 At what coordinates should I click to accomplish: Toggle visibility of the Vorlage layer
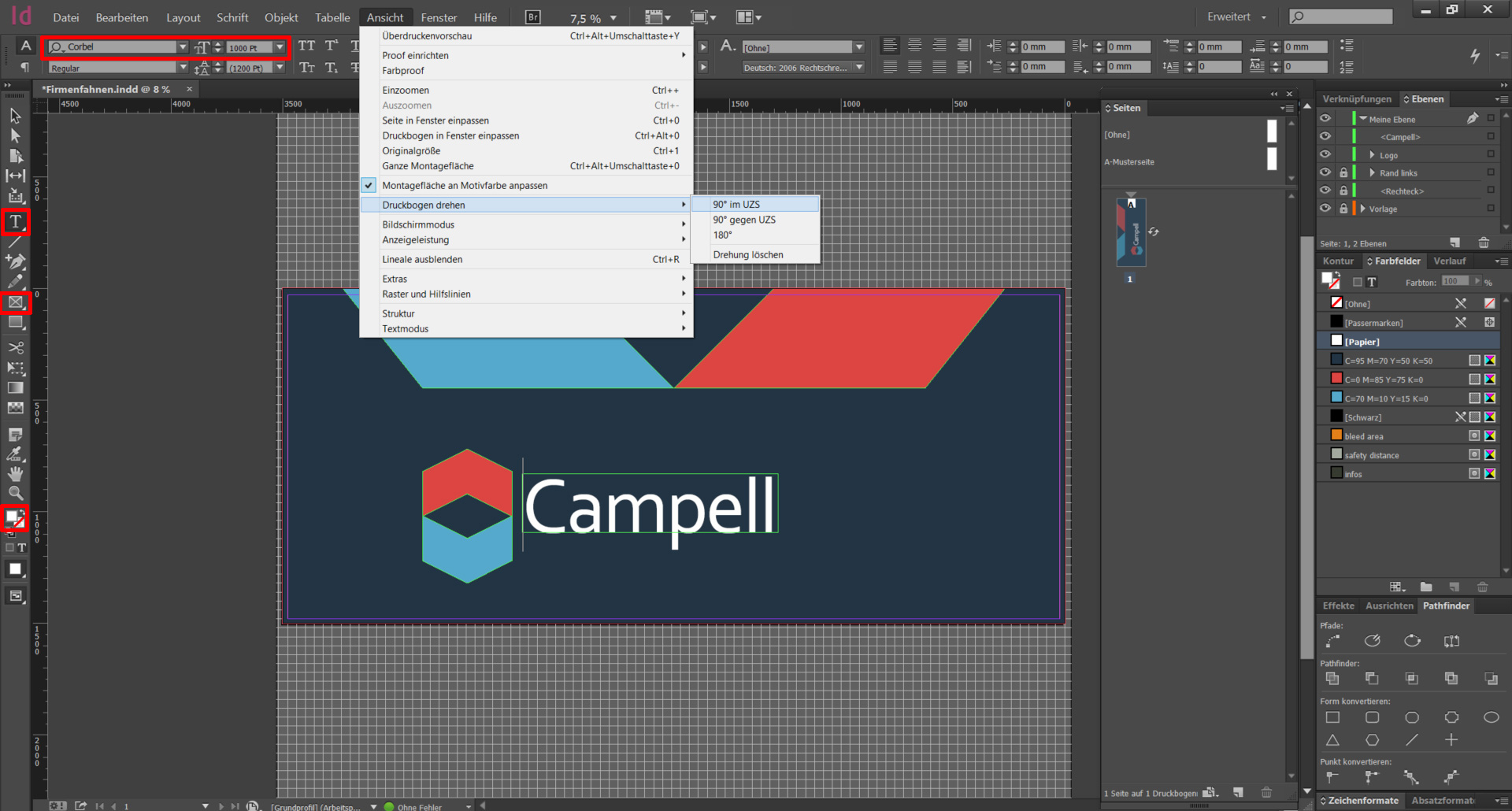click(1325, 209)
